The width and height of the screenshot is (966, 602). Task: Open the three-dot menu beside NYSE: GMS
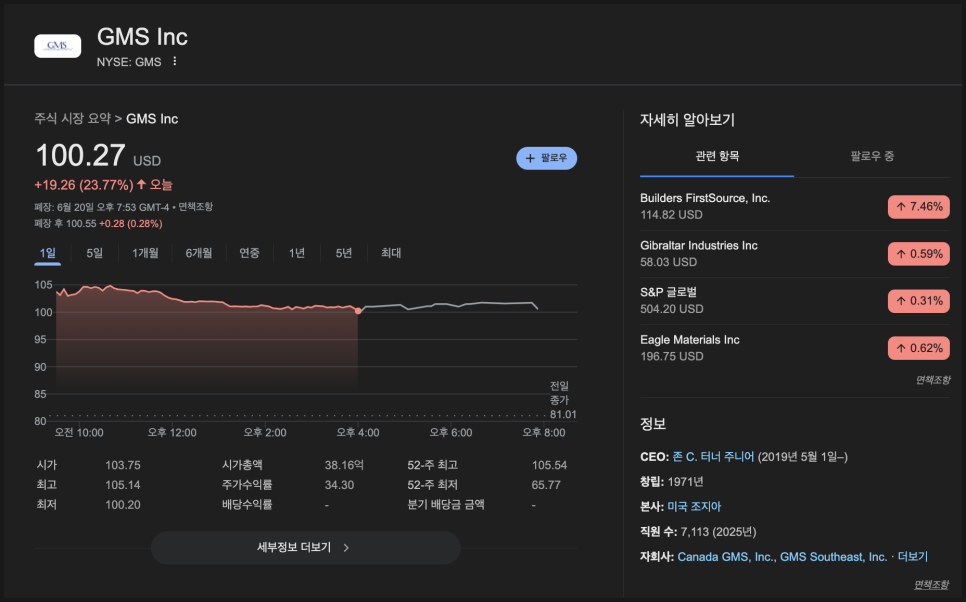(175, 61)
